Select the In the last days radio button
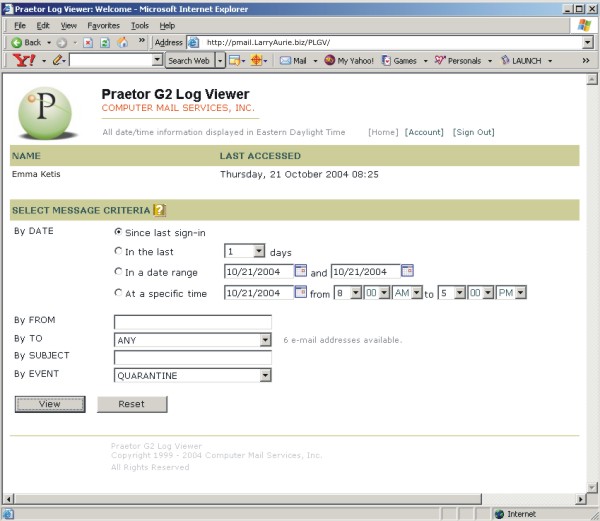600x521 pixels. coord(118,251)
